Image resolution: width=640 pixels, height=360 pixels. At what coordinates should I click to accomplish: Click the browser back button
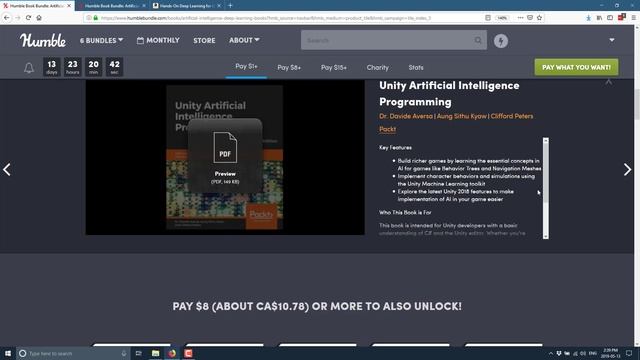pos(7,18)
